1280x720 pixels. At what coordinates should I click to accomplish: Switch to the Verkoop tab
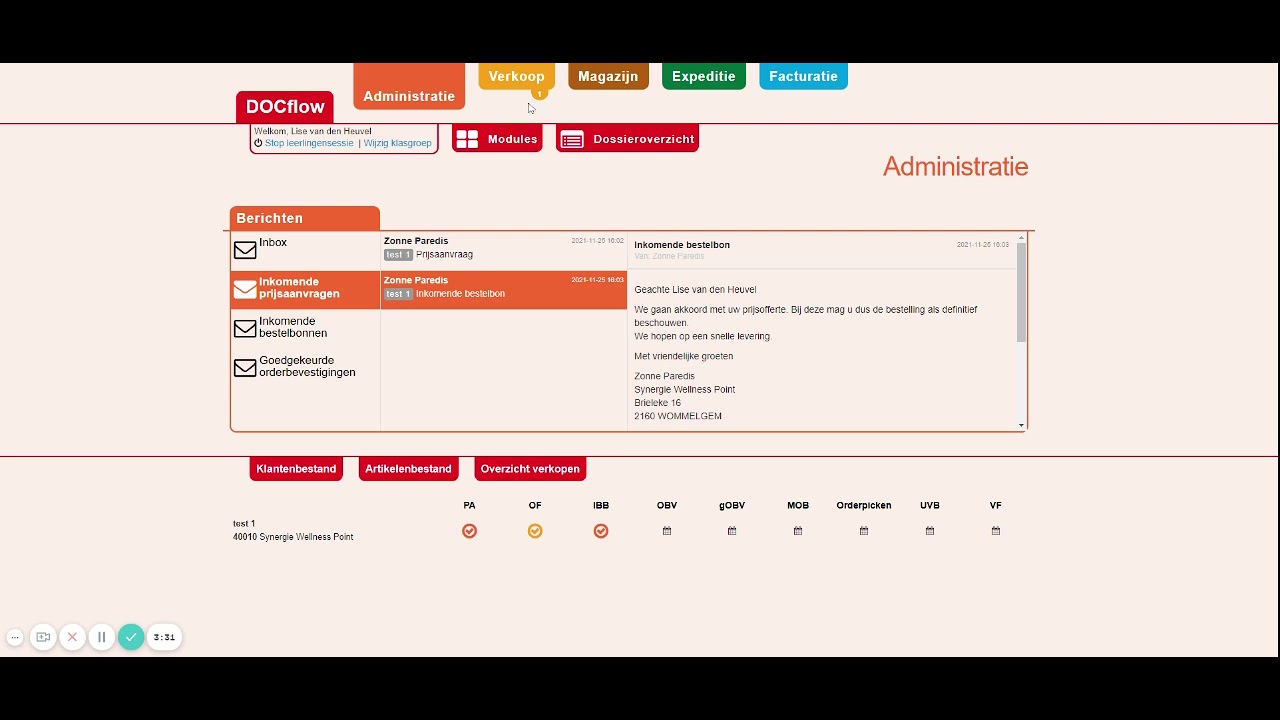516,76
